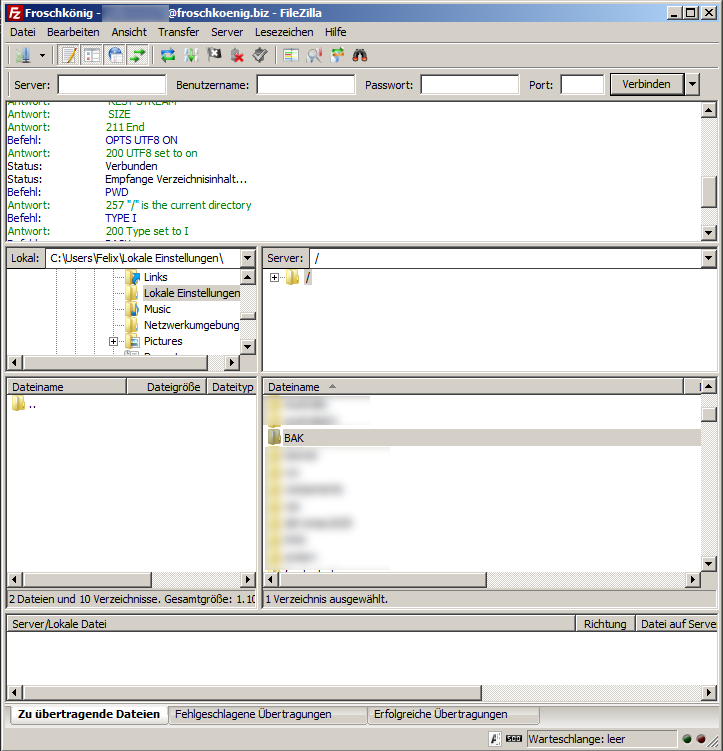Click the Benutzername input field

click(305, 85)
